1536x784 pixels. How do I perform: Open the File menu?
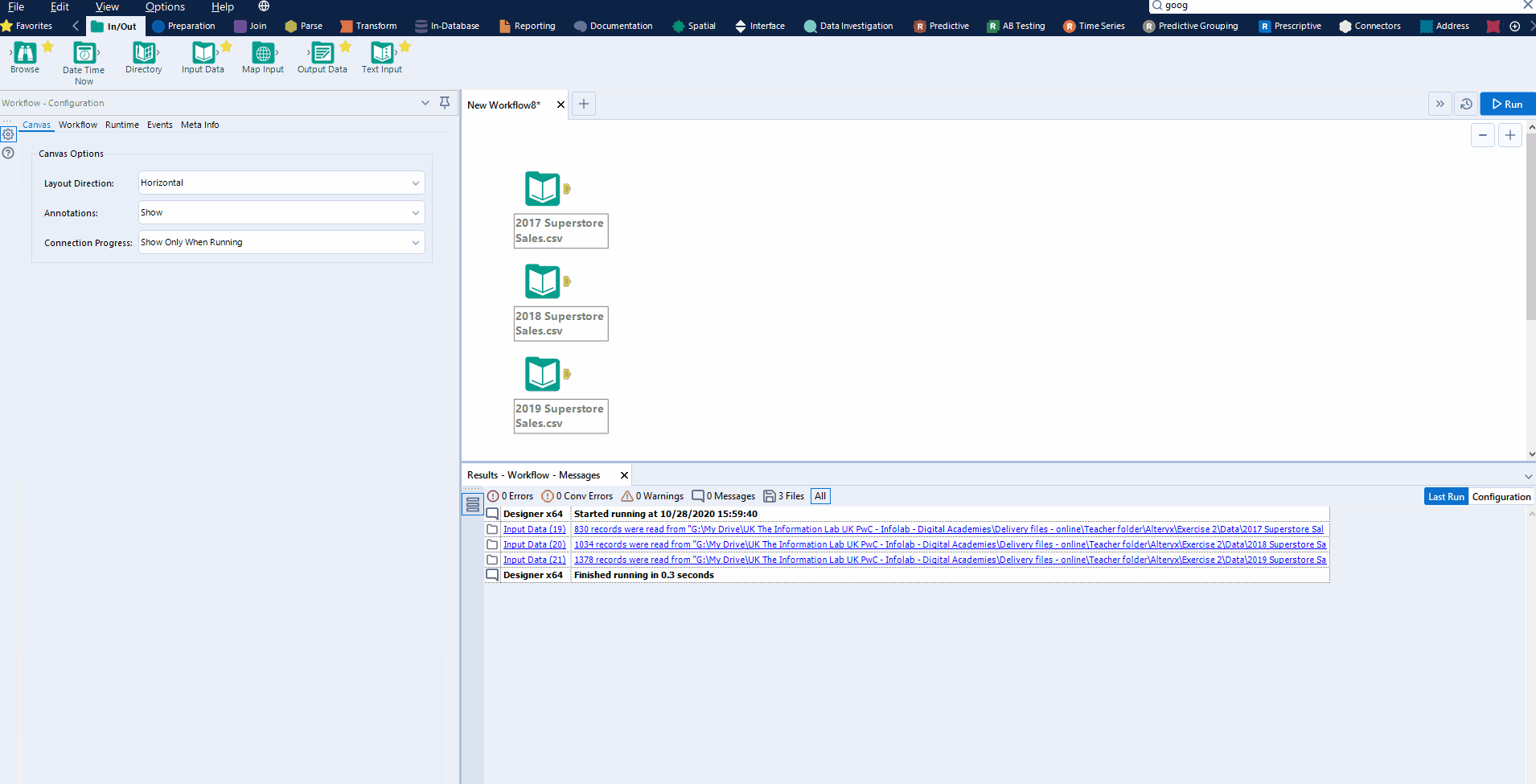[x=16, y=6]
